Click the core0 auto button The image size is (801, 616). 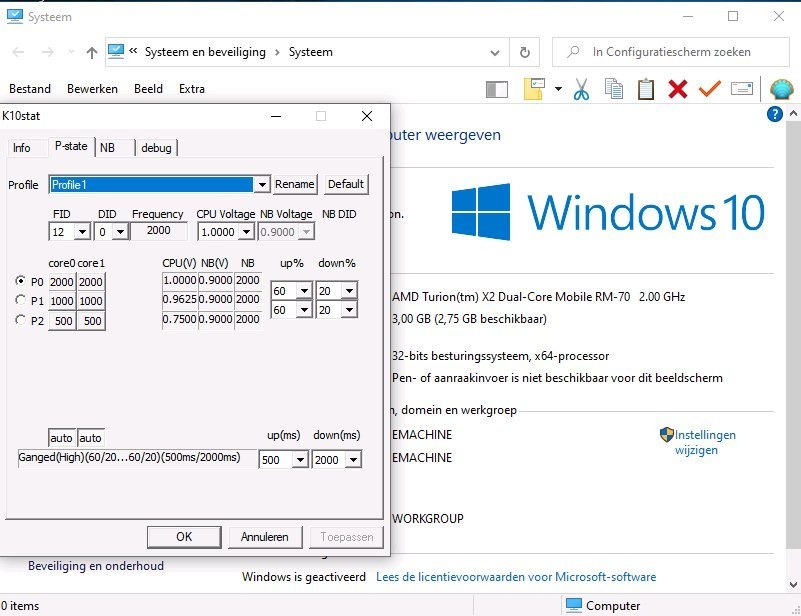[61, 438]
